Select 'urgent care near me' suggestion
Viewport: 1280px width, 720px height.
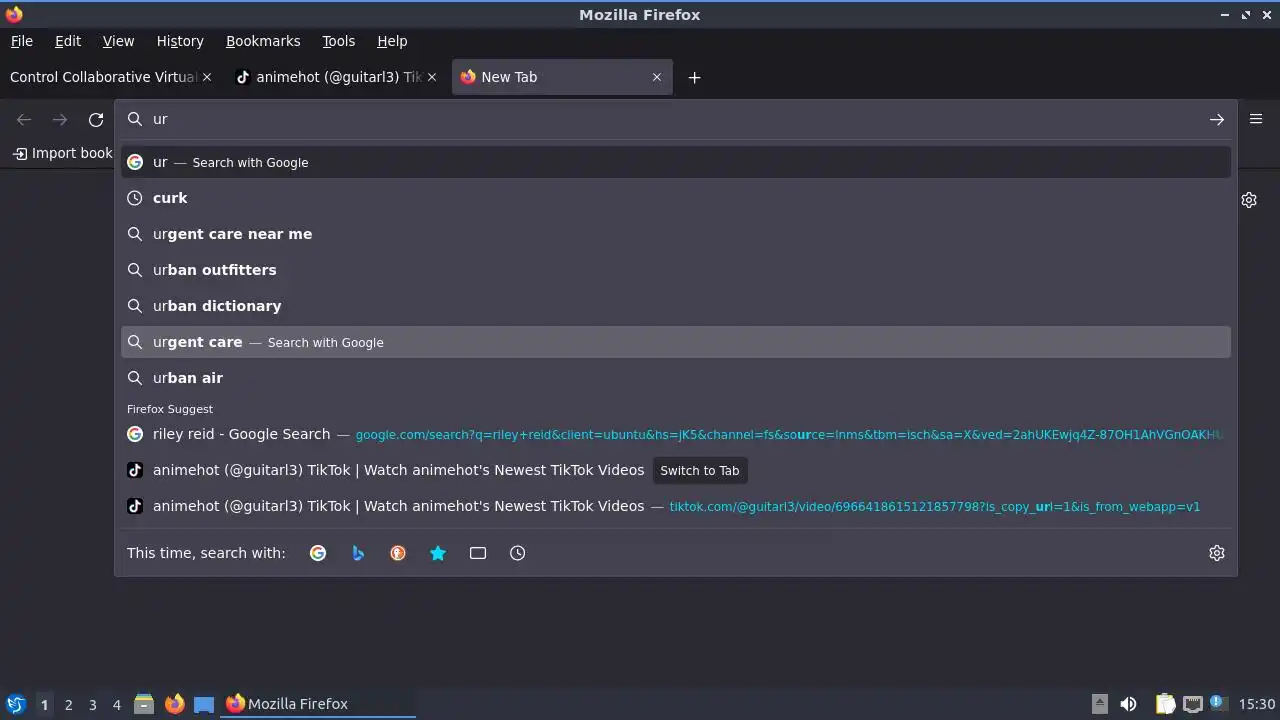click(676, 234)
